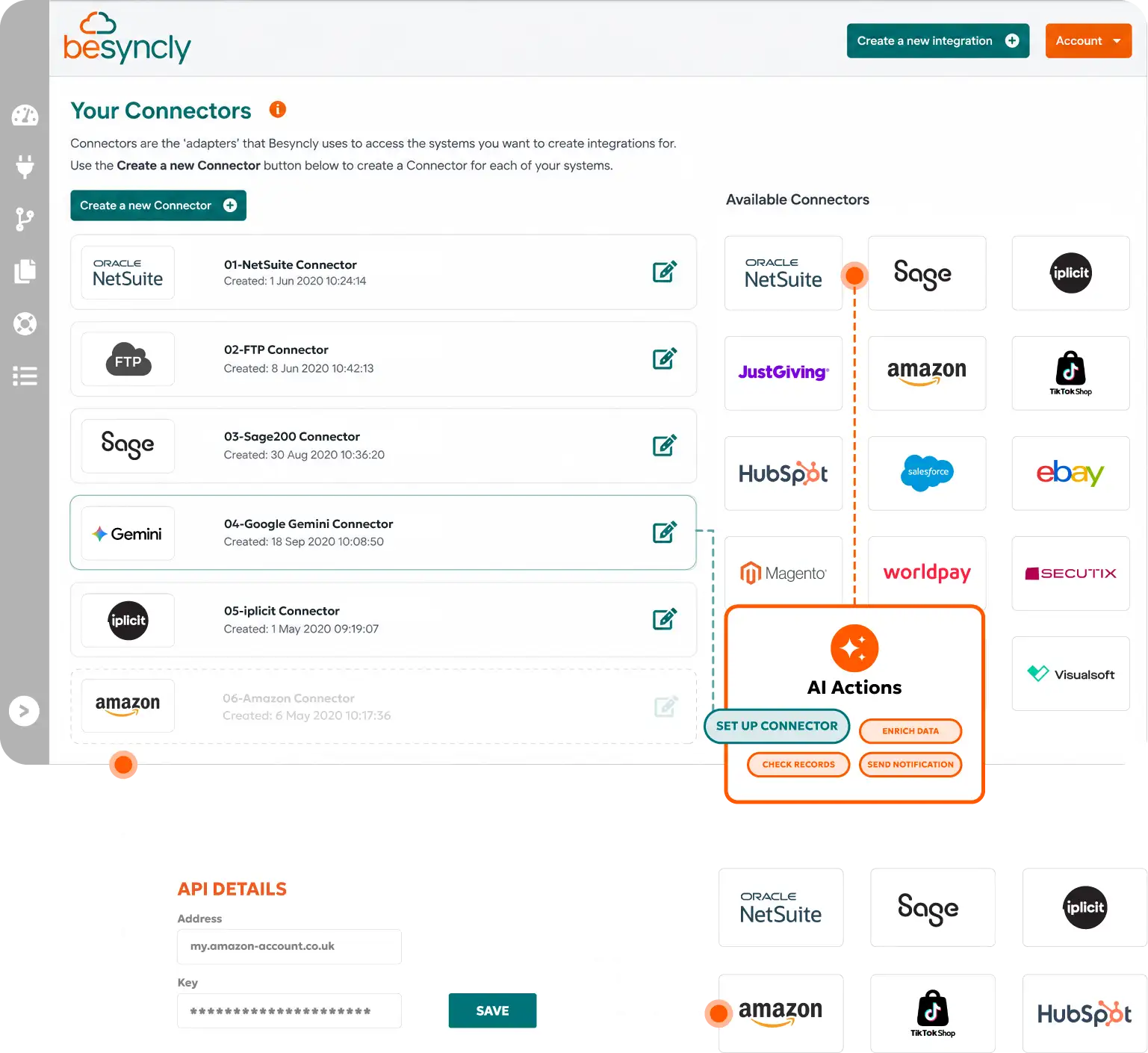
Task: Choose TikTok Shop under Available Connectors
Action: 1070,373
